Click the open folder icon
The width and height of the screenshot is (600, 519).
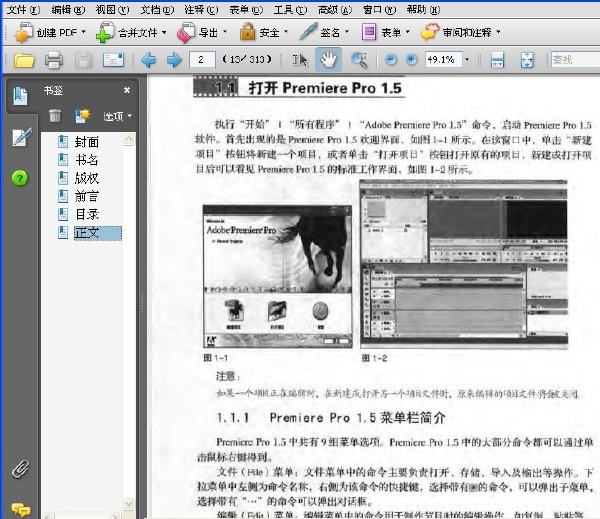pyautogui.click(x=24, y=60)
